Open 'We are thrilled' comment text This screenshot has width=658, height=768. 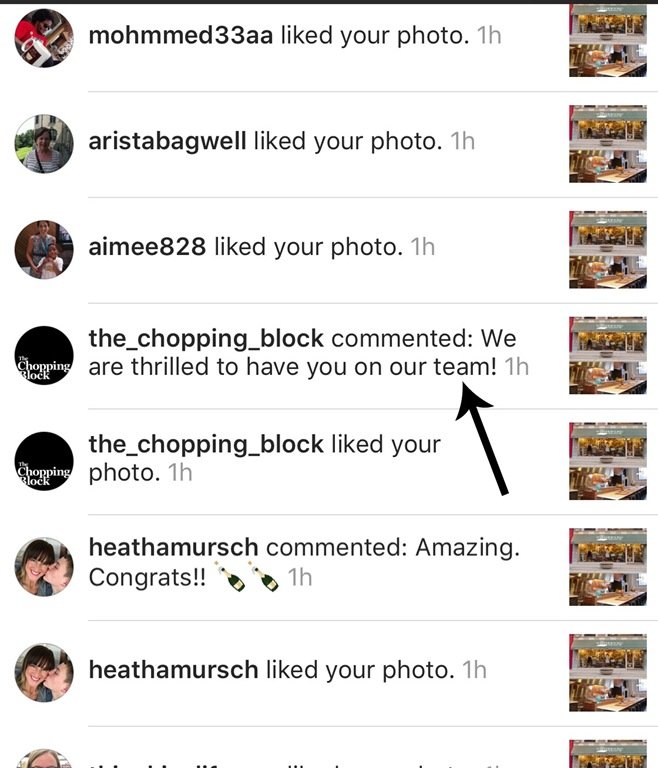pos(302,353)
